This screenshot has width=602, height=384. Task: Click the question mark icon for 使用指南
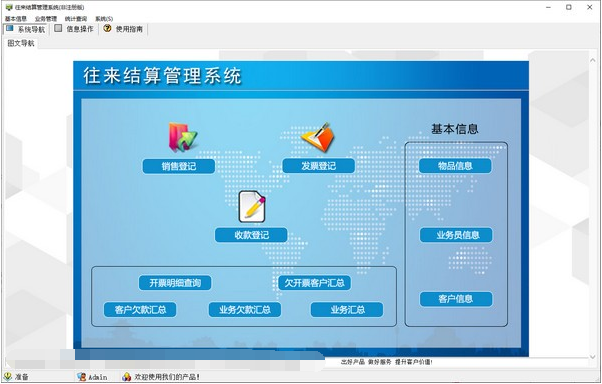108,28
